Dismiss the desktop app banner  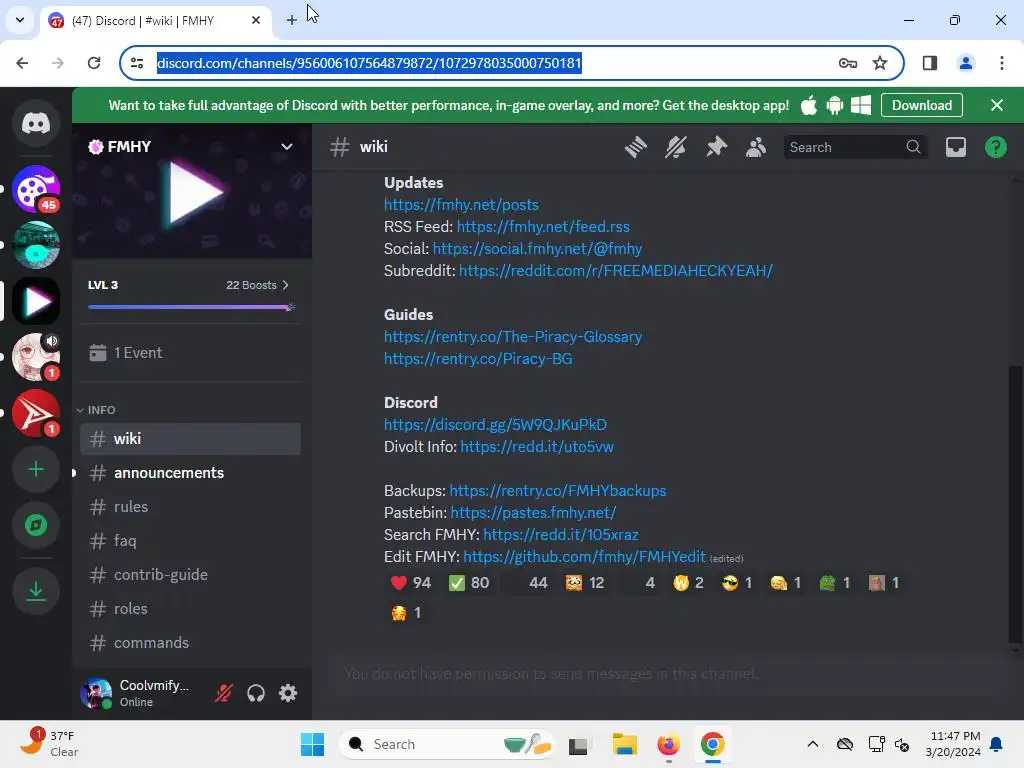coord(997,105)
